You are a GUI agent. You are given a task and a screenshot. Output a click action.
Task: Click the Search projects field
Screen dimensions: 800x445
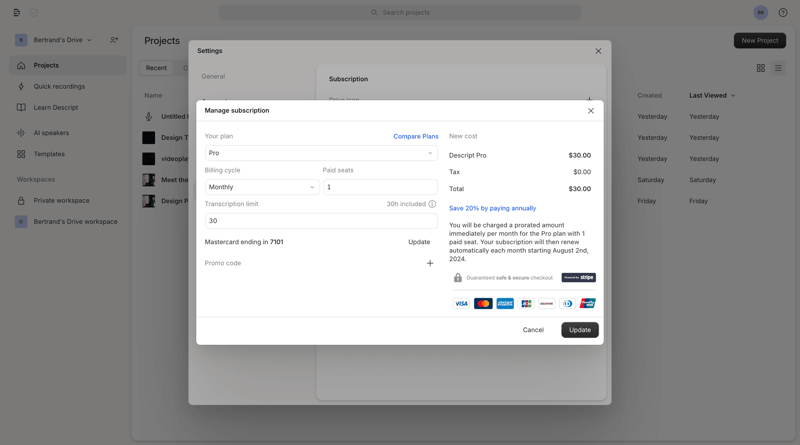pos(400,12)
